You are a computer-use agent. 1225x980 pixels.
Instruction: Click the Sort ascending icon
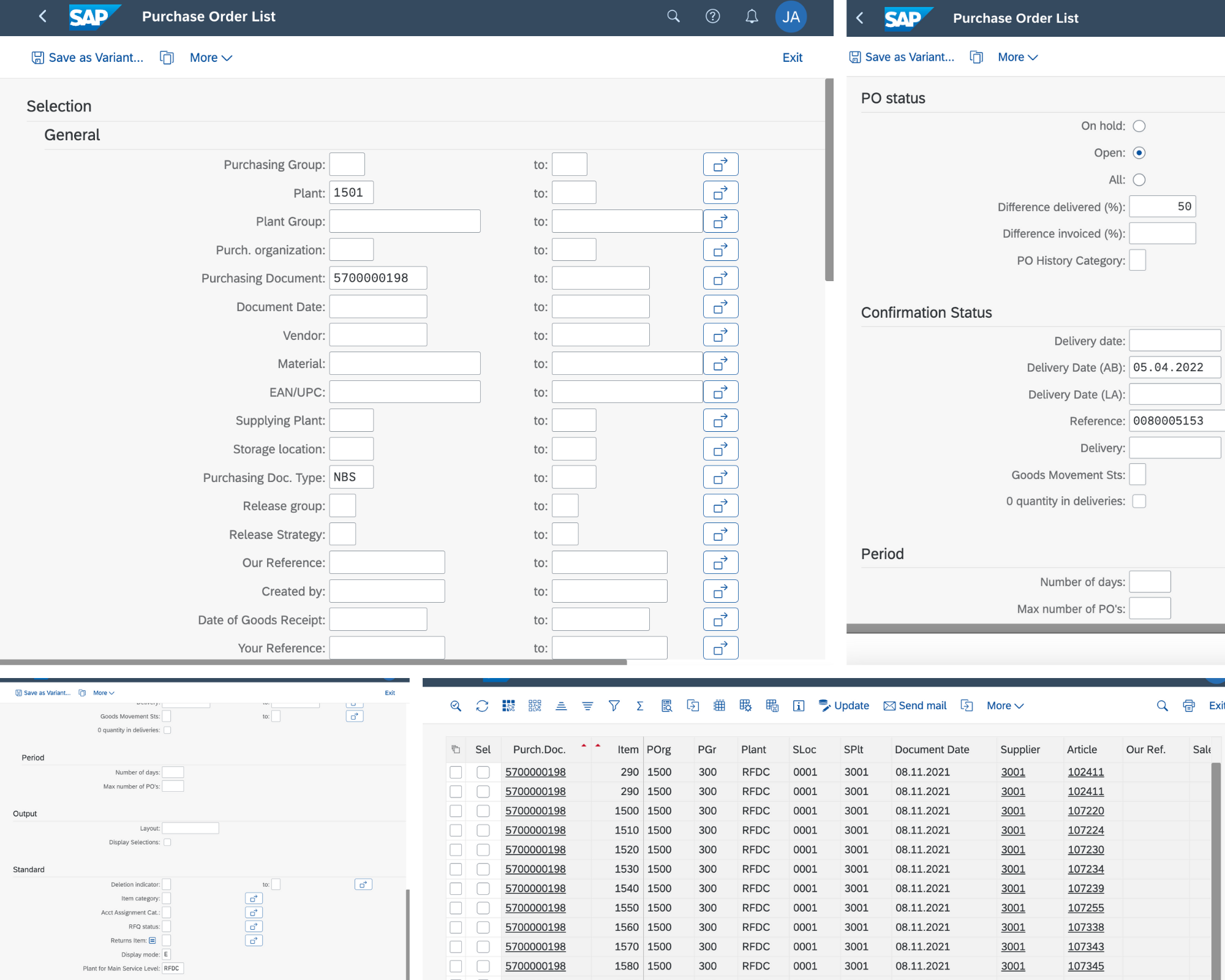point(561,706)
